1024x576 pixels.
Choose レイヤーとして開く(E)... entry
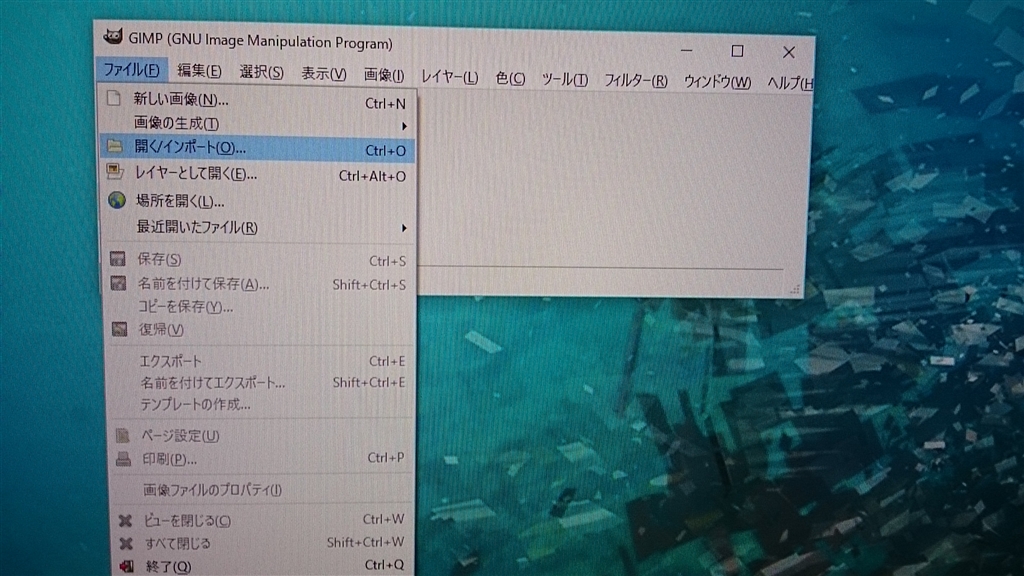coord(259,174)
